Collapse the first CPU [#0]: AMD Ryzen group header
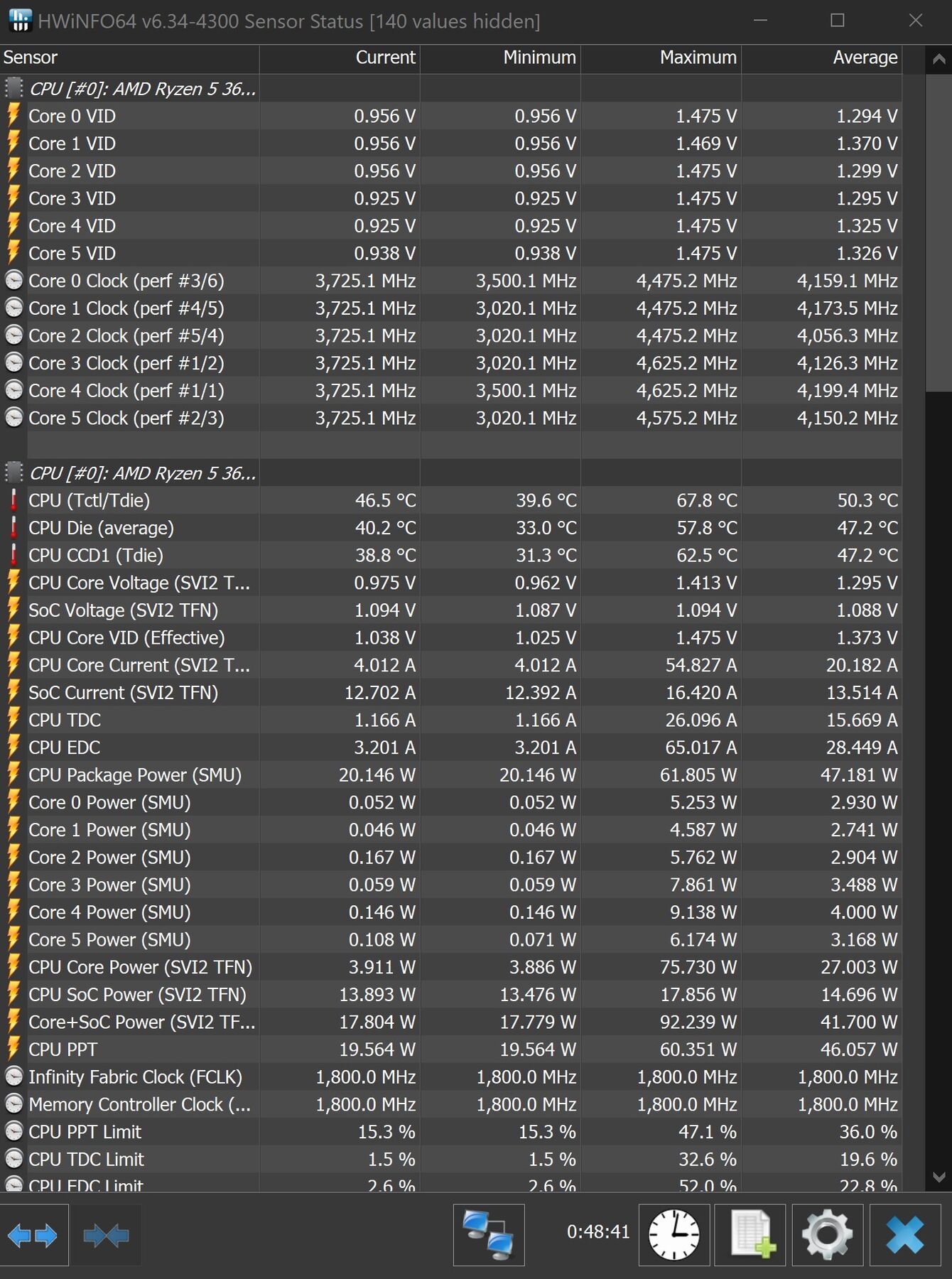952x1279 pixels. (x=142, y=89)
